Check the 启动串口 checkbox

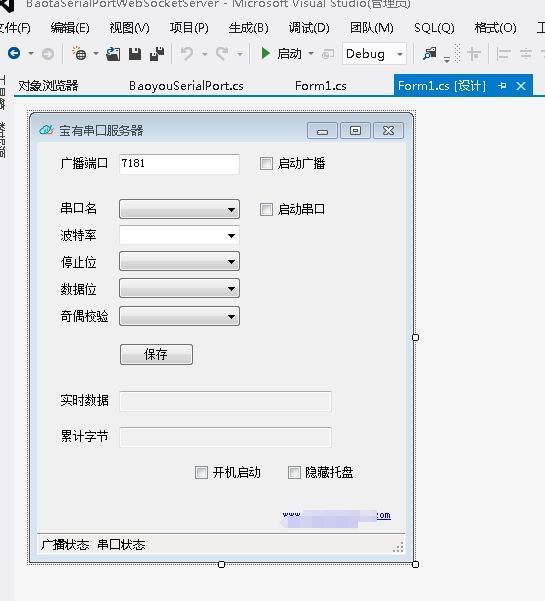point(266,209)
